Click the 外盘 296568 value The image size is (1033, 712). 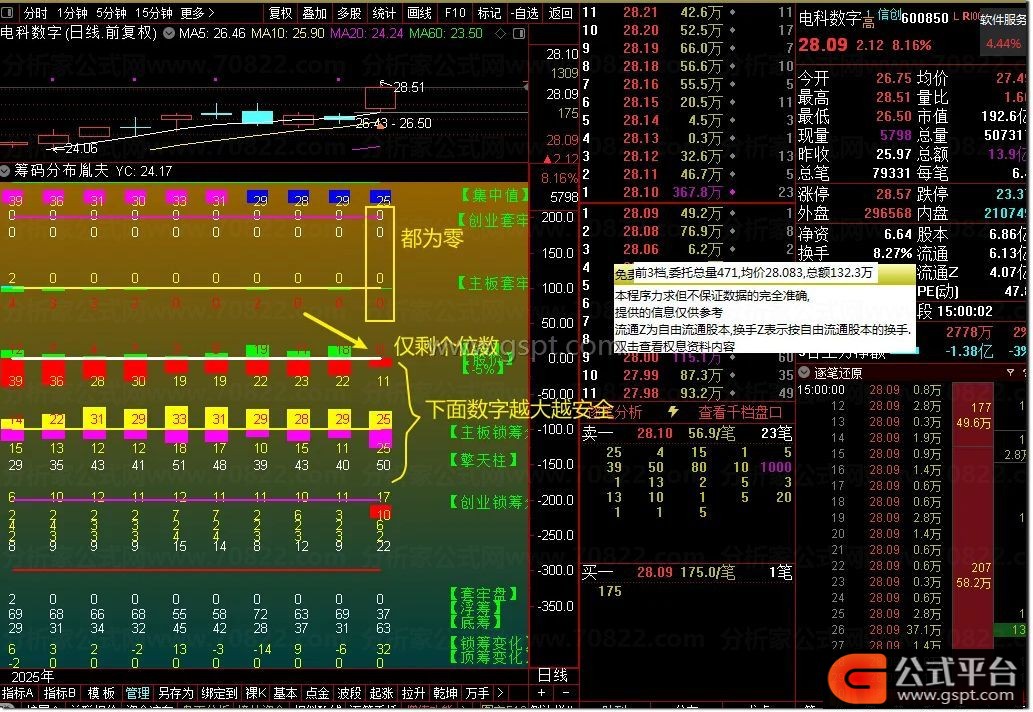[x=888, y=214]
